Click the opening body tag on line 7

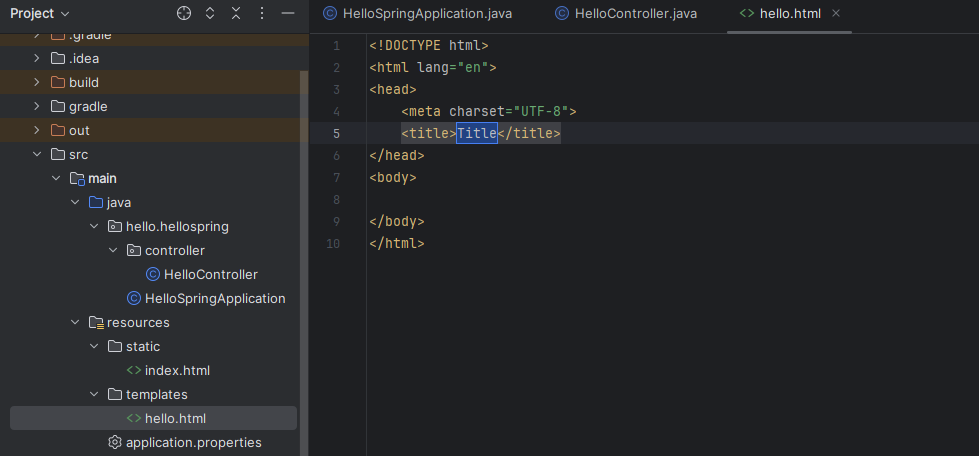(393, 177)
